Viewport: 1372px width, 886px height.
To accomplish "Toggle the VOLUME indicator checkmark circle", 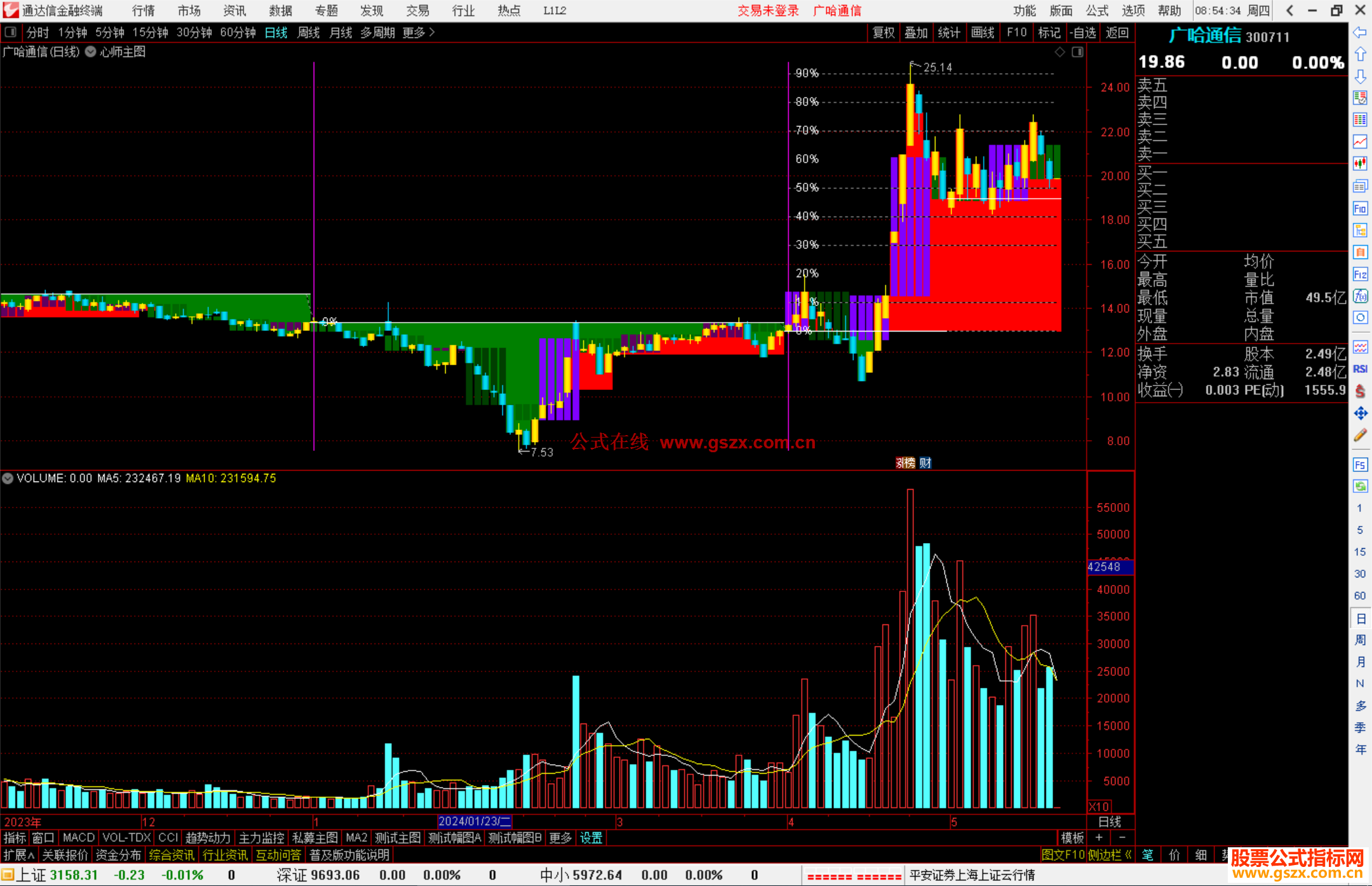I will pos(8,478).
